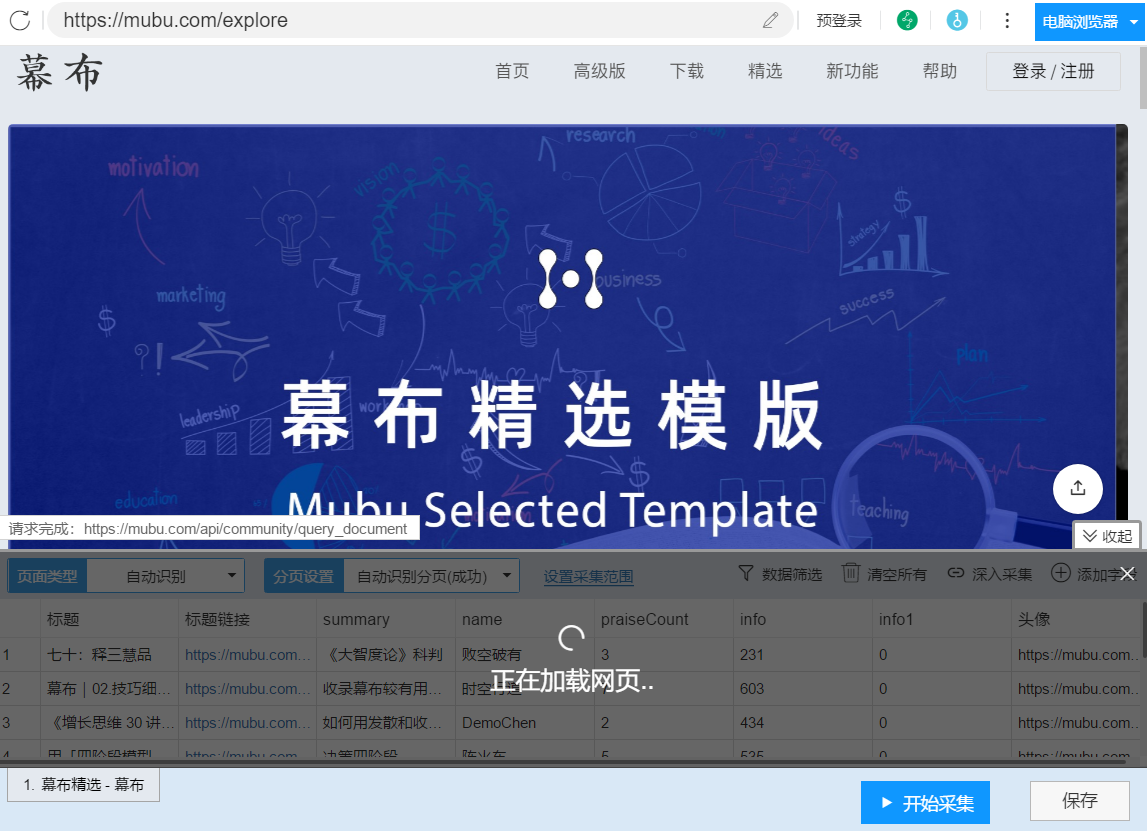Open the three-dot more options menu
Image resolution: width=1147 pixels, height=831 pixels.
coord(1007,20)
